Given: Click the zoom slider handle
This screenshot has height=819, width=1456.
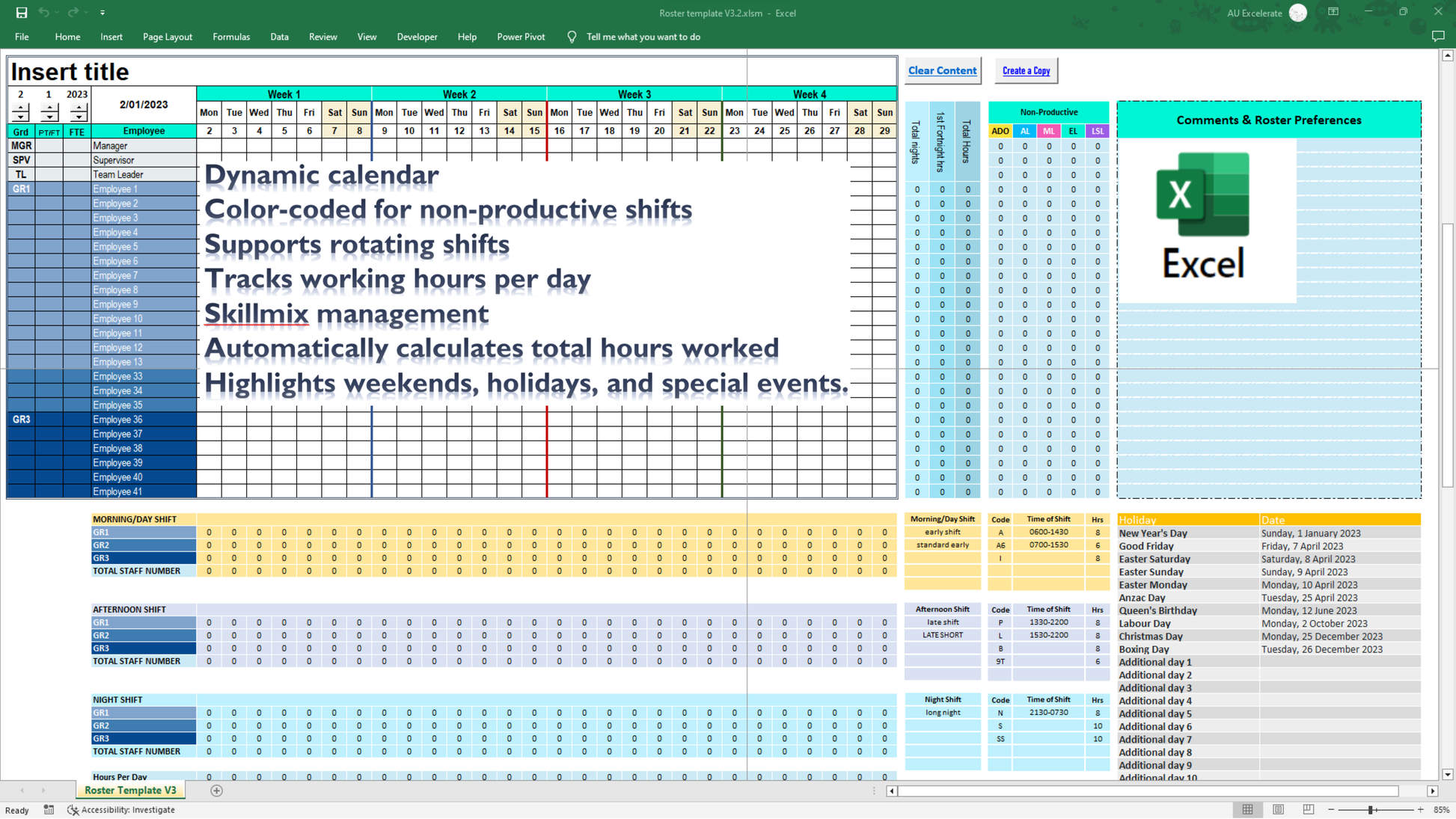Looking at the screenshot, I should (x=1371, y=810).
